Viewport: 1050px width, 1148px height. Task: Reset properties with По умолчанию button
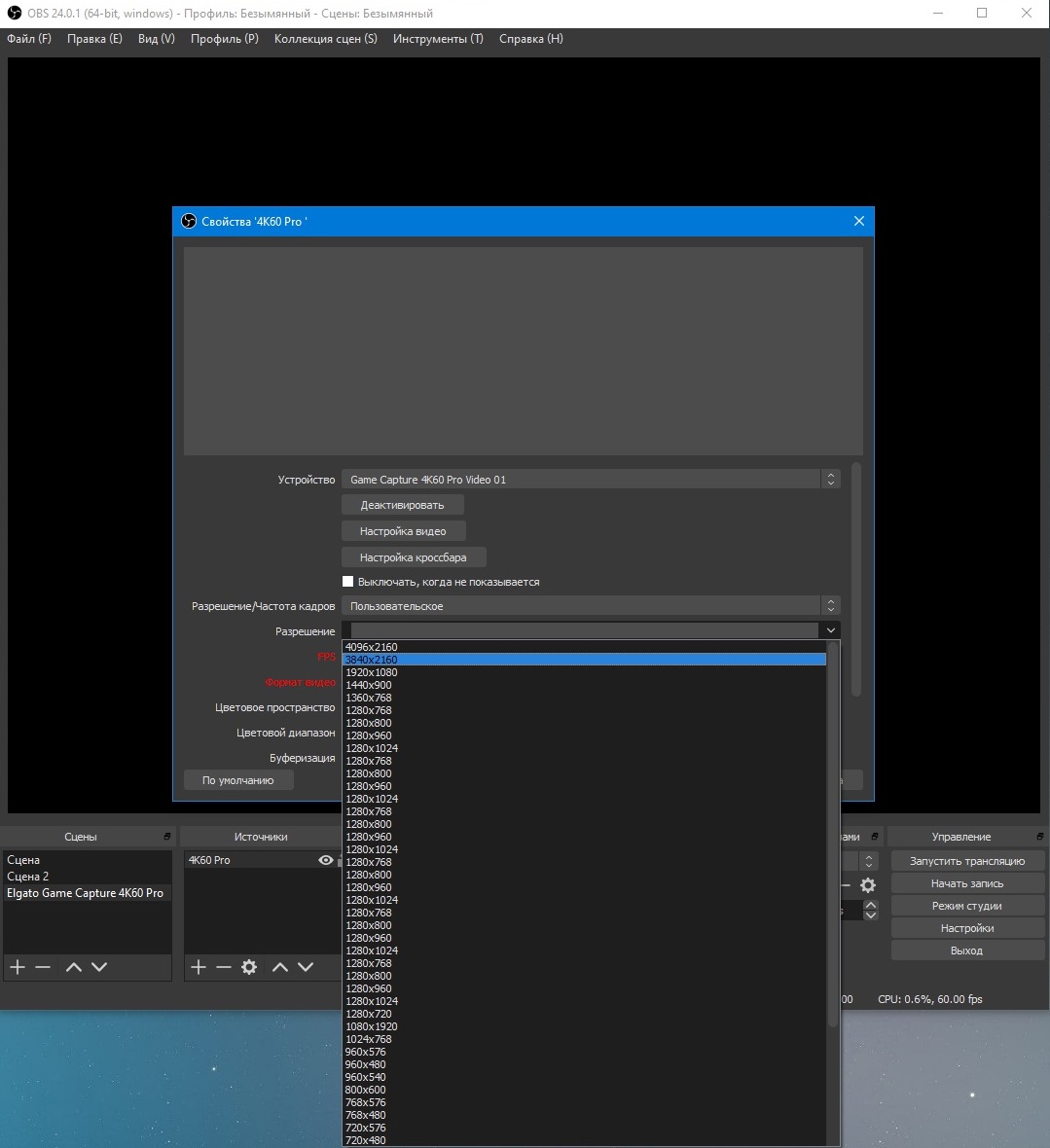[238, 780]
